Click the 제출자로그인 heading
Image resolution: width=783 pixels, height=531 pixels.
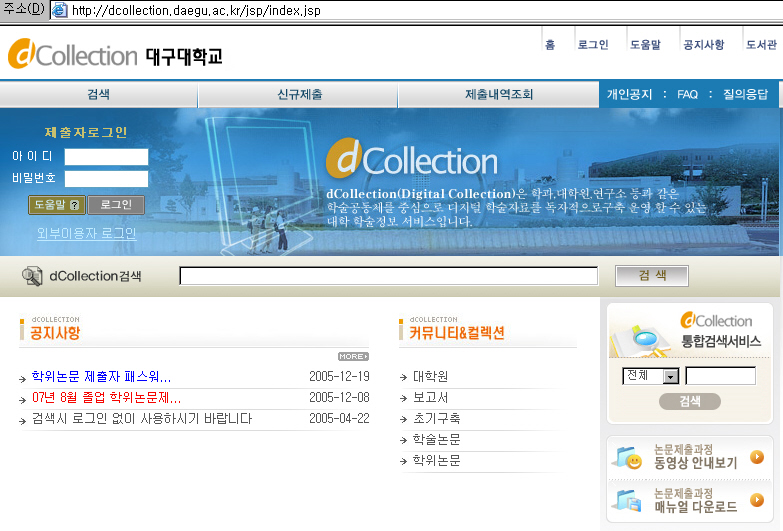coord(86,132)
